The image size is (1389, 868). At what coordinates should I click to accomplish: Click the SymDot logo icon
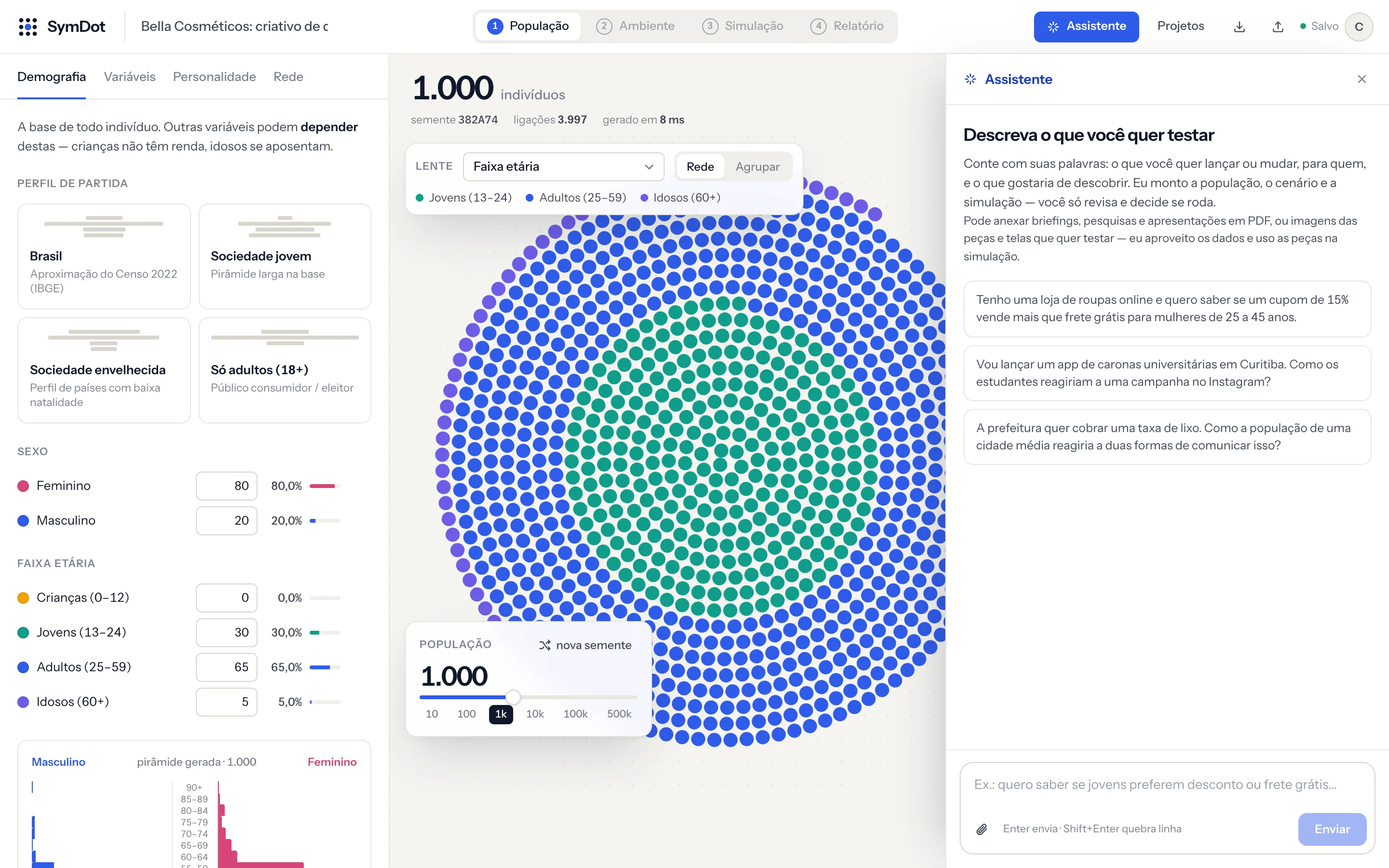pyautogui.click(x=27, y=27)
